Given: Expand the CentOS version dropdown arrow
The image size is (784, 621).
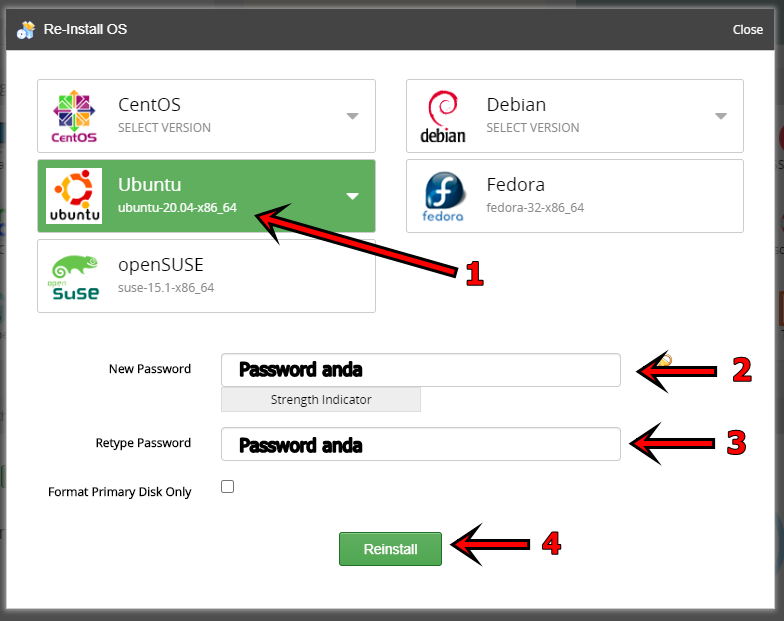Looking at the screenshot, I should [352, 116].
